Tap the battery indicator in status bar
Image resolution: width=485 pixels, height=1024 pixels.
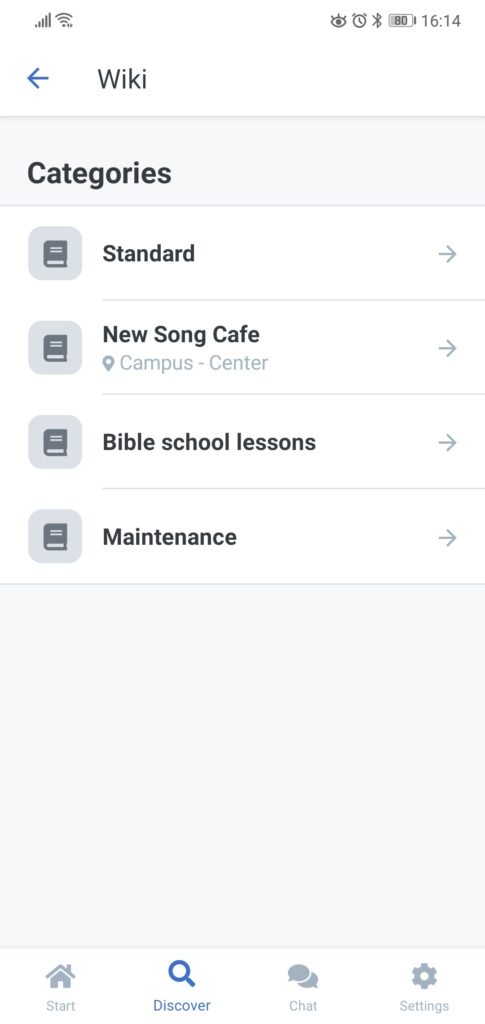402,21
